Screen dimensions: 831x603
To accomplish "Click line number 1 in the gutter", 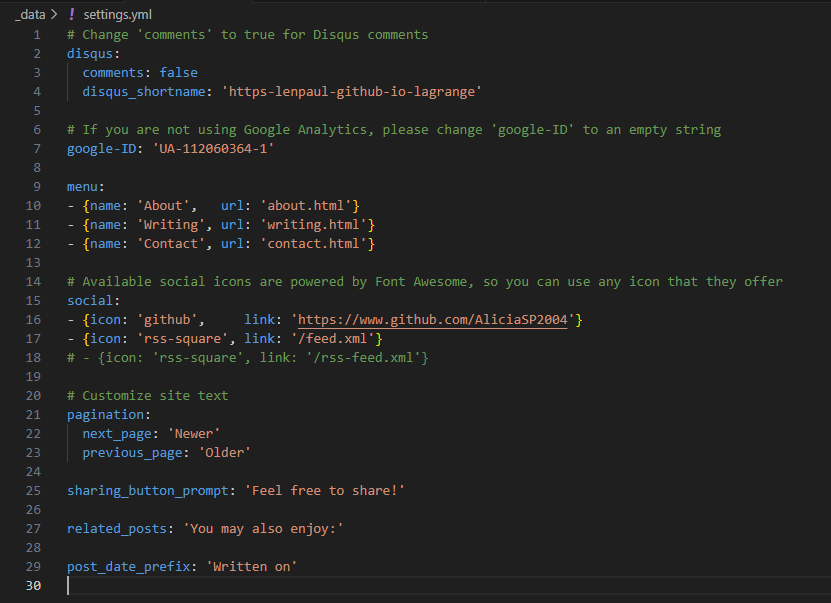I will pos(37,35).
